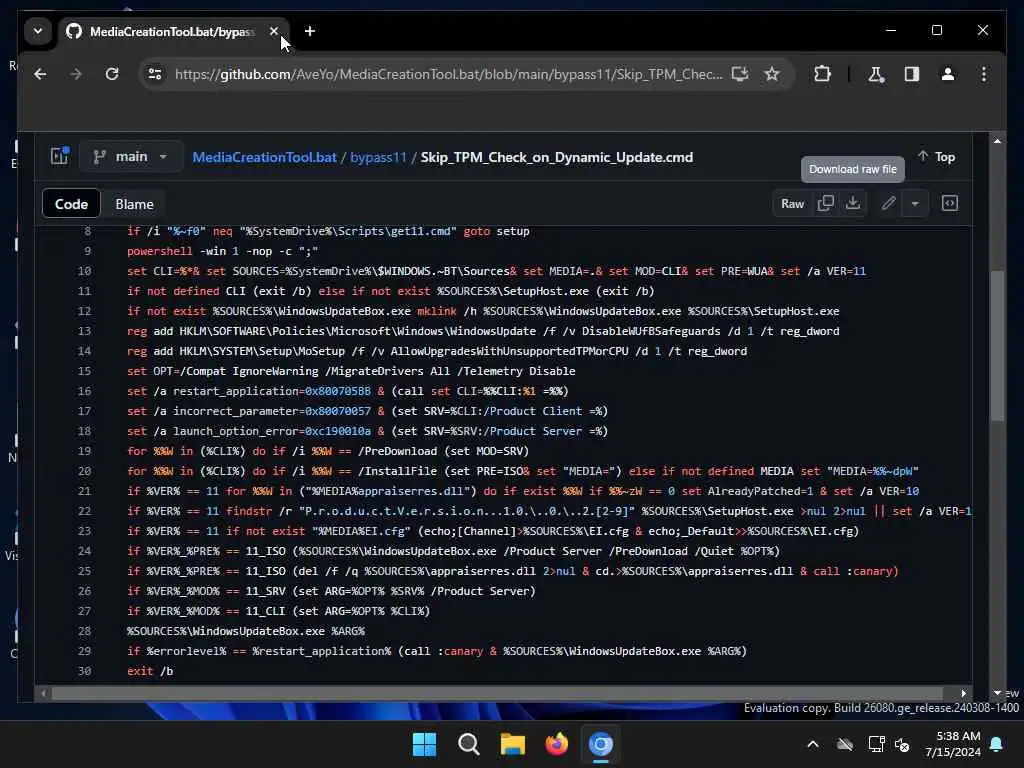The width and height of the screenshot is (1024, 768).
Task: Click 'DisableWUfBSafeguards' on line 13
Action: coord(651,331)
